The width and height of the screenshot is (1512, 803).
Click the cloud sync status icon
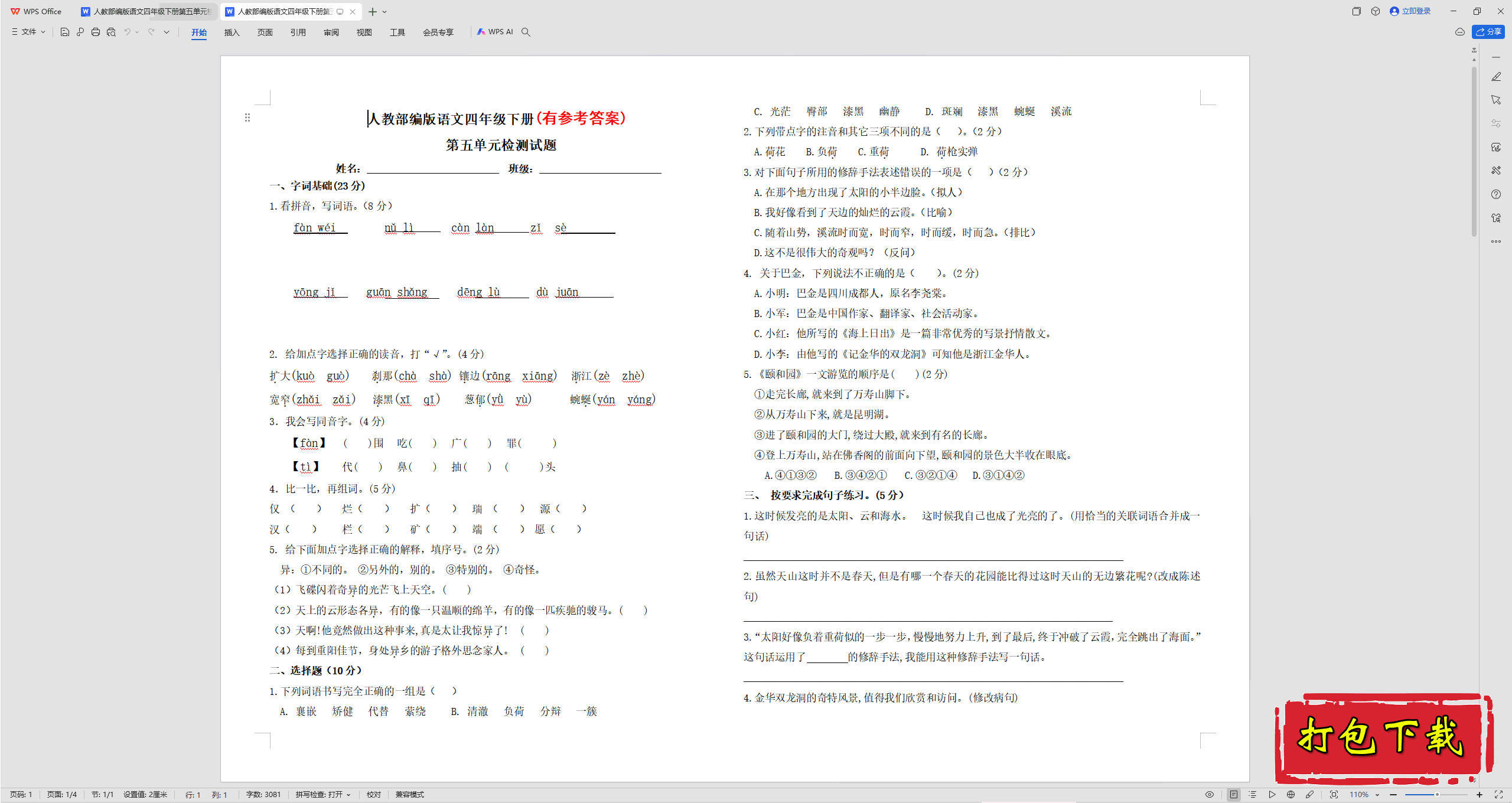pos(1460,32)
